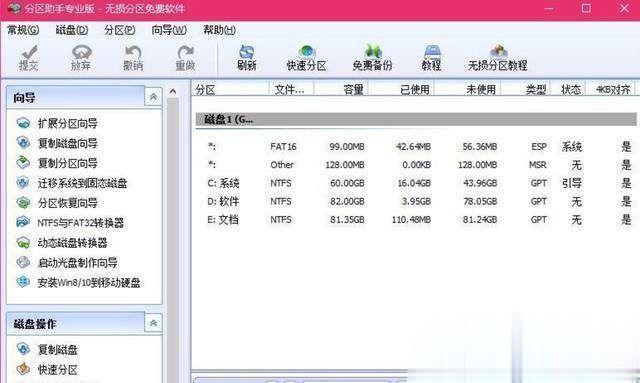Open the 常规(G) menu
This screenshot has width=640, height=383.
coord(23,30)
